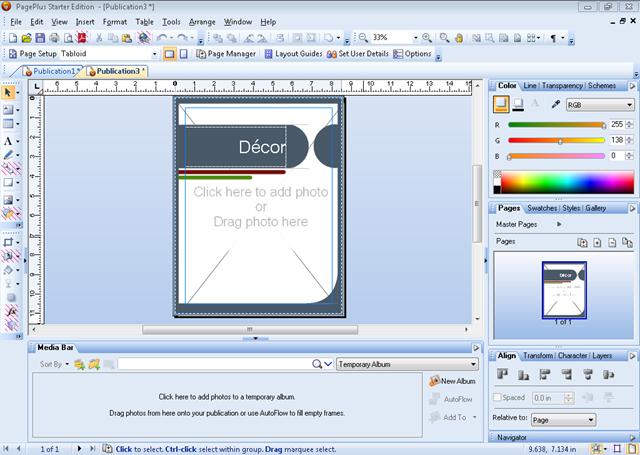
Task: Expand the Master Pages section
Action: [559, 224]
